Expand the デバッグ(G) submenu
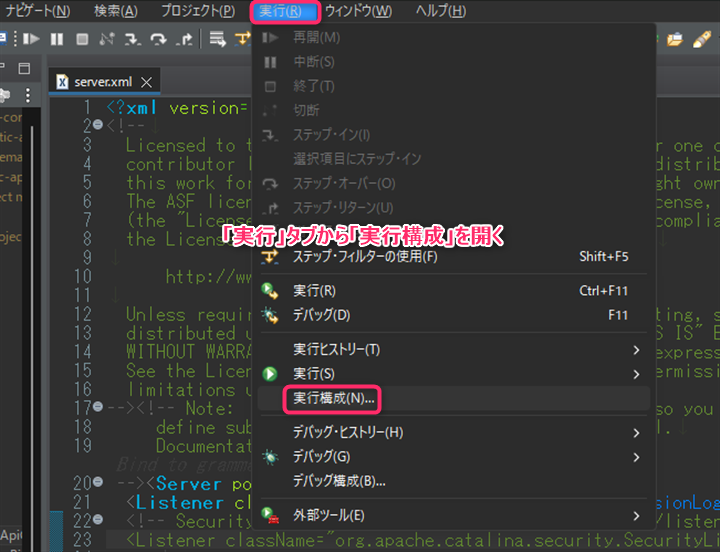 pyautogui.click(x=454, y=457)
